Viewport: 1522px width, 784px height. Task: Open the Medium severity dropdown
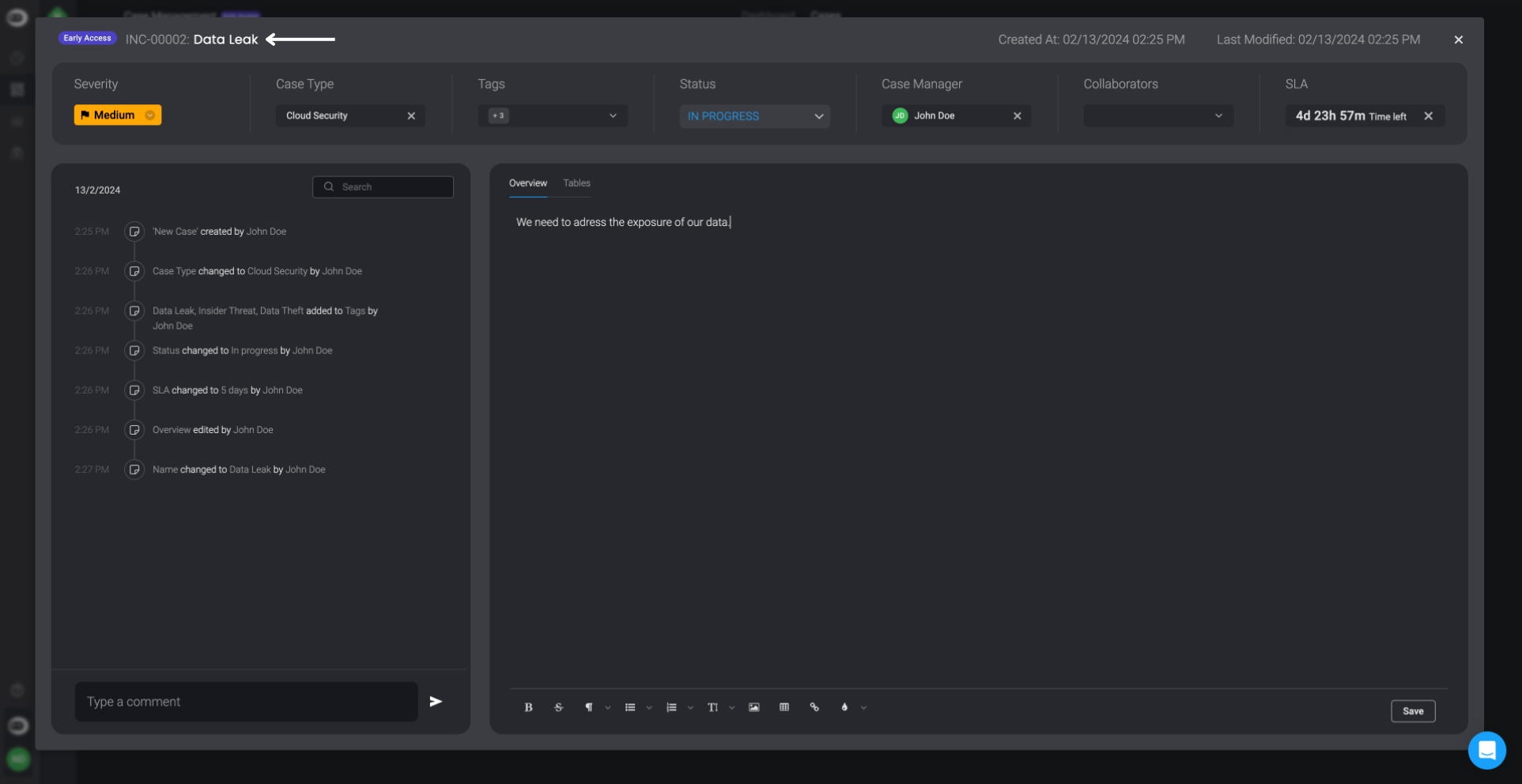coord(118,115)
